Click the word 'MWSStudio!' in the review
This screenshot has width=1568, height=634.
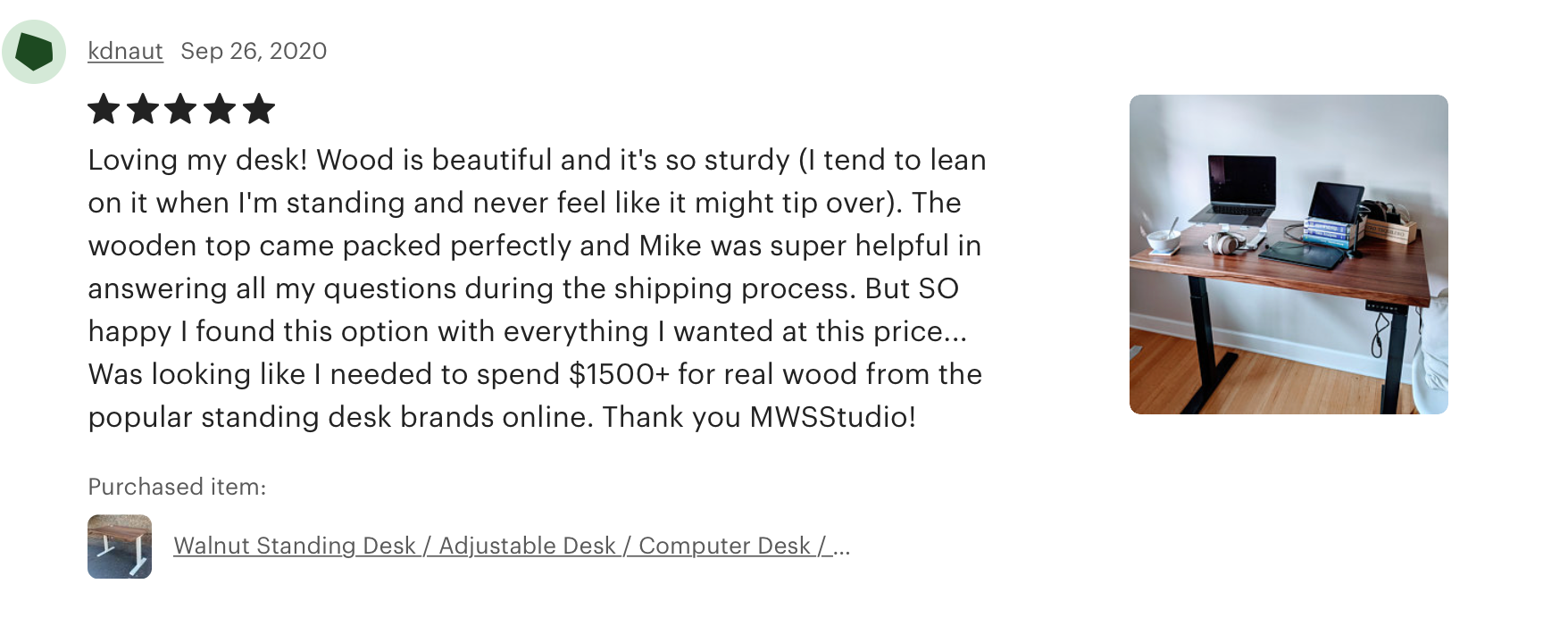(833, 417)
